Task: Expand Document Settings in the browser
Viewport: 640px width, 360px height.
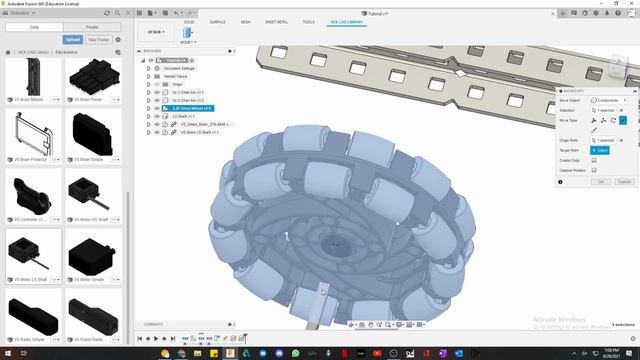Action: click(149, 69)
